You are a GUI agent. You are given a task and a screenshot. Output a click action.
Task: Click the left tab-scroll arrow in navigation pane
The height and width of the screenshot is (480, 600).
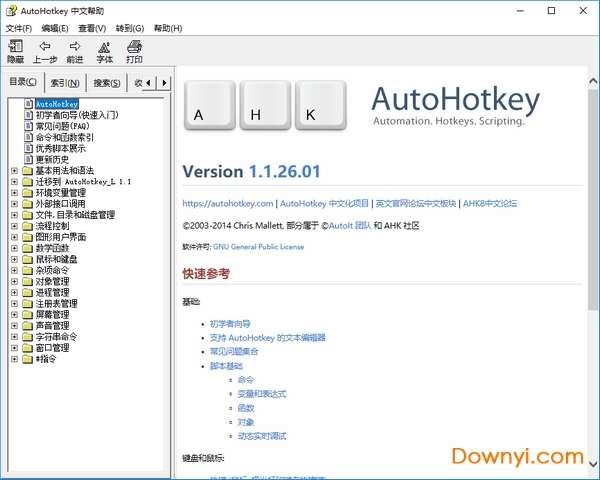149,83
